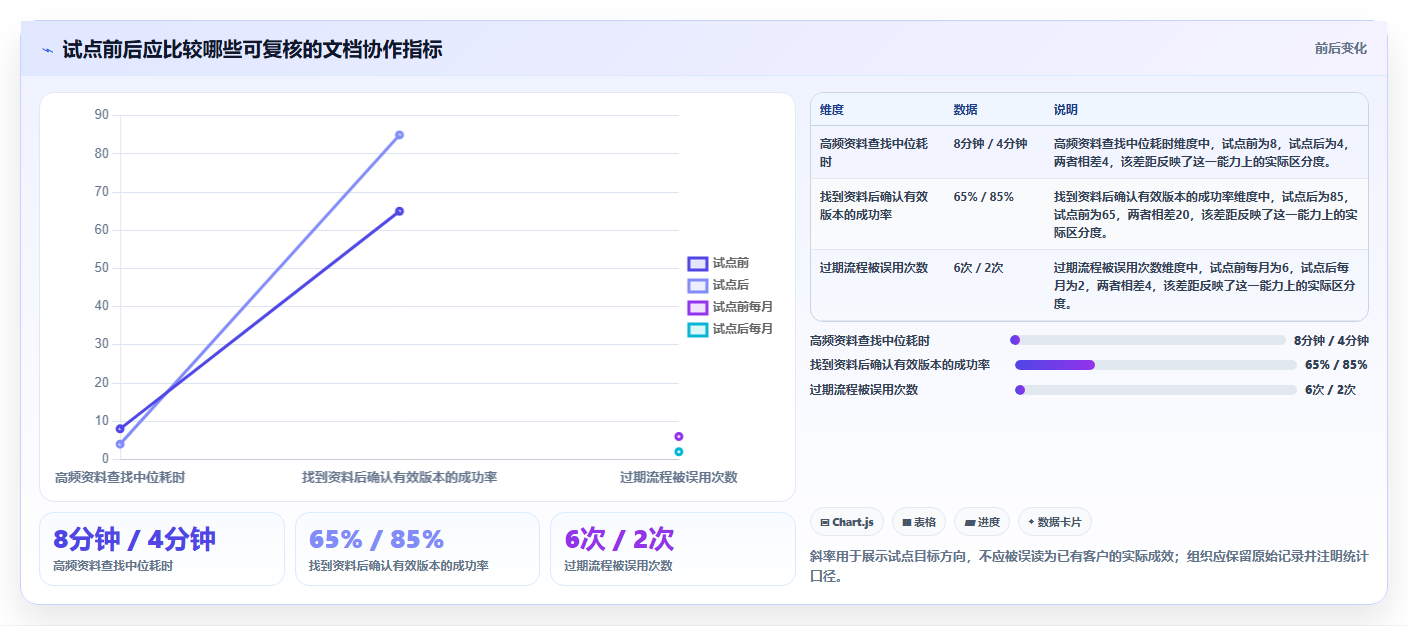This screenshot has height=626, width=1408.
Task: Click the 试点后 data point at 85
Action: (399, 135)
